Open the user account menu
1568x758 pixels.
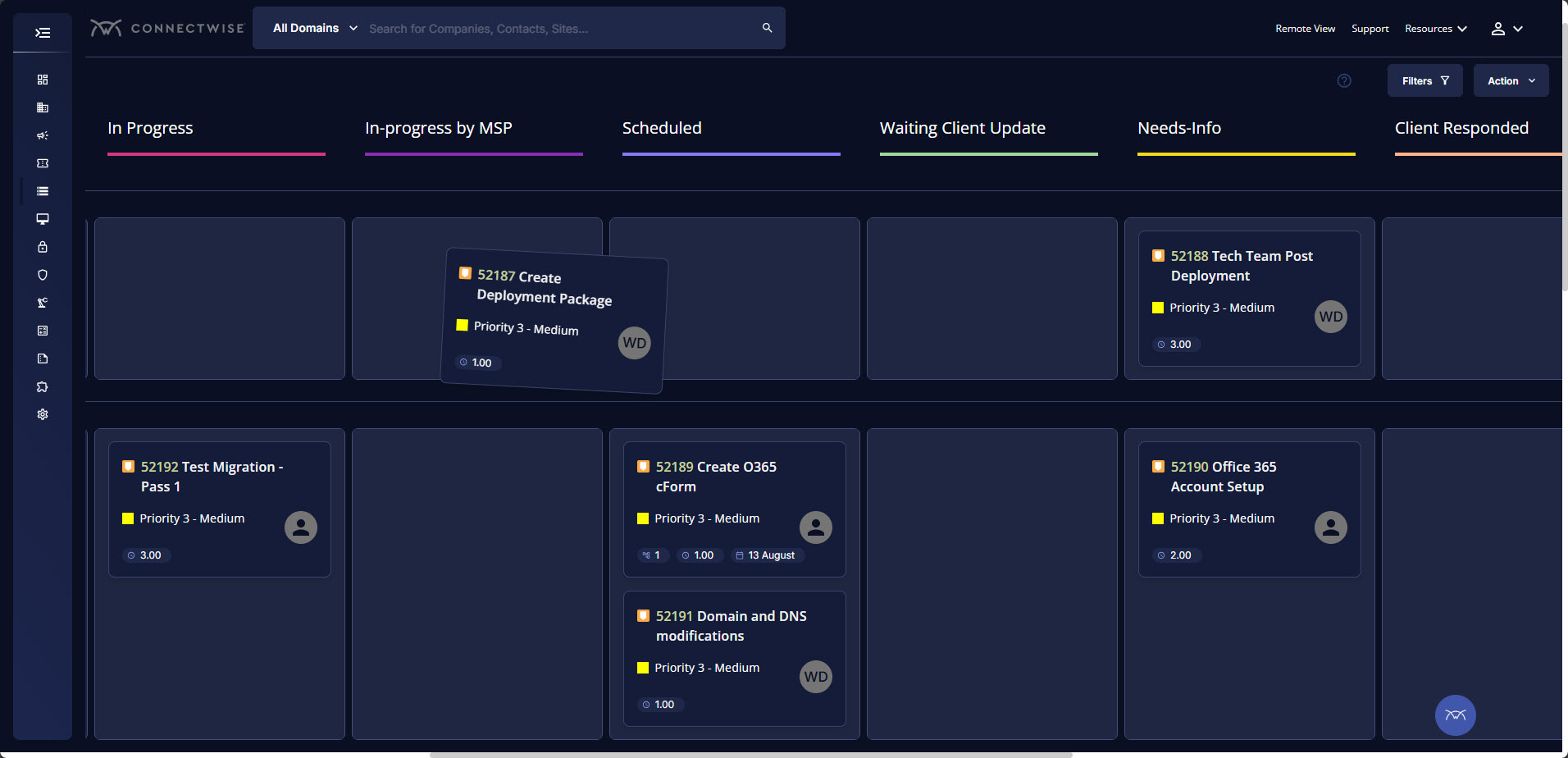click(1506, 29)
